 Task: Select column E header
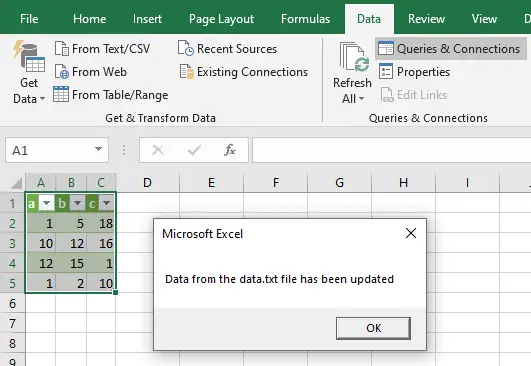click(x=211, y=183)
